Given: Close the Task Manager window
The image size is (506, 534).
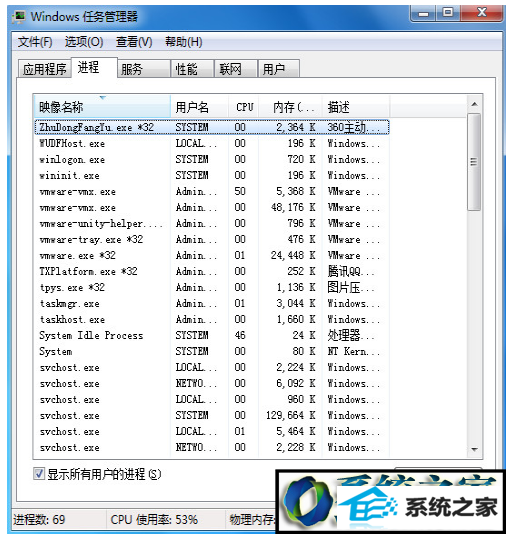Looking at the screenshot, I should [481, 14].
